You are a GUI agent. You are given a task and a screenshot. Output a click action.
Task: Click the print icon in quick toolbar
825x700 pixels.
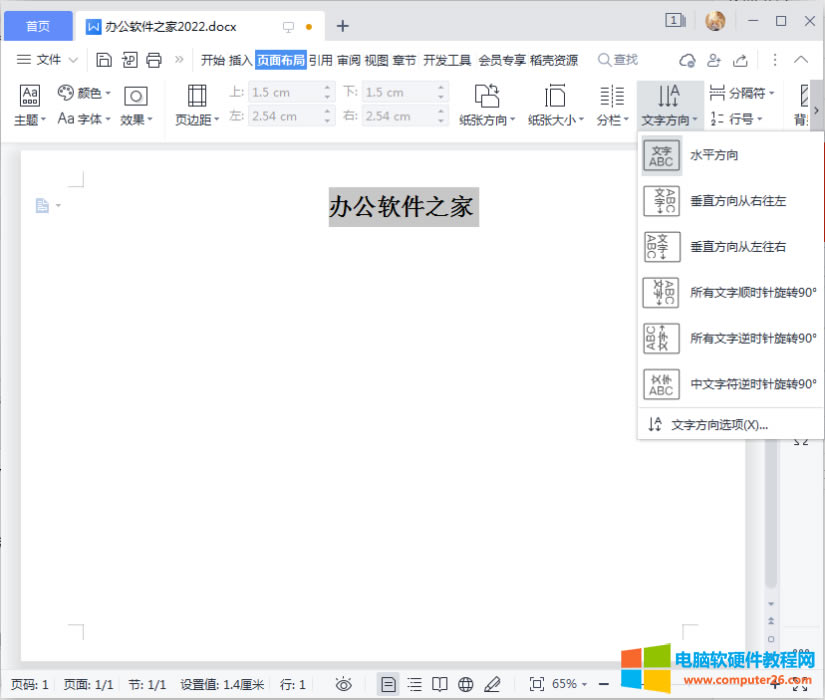[154, 60]
